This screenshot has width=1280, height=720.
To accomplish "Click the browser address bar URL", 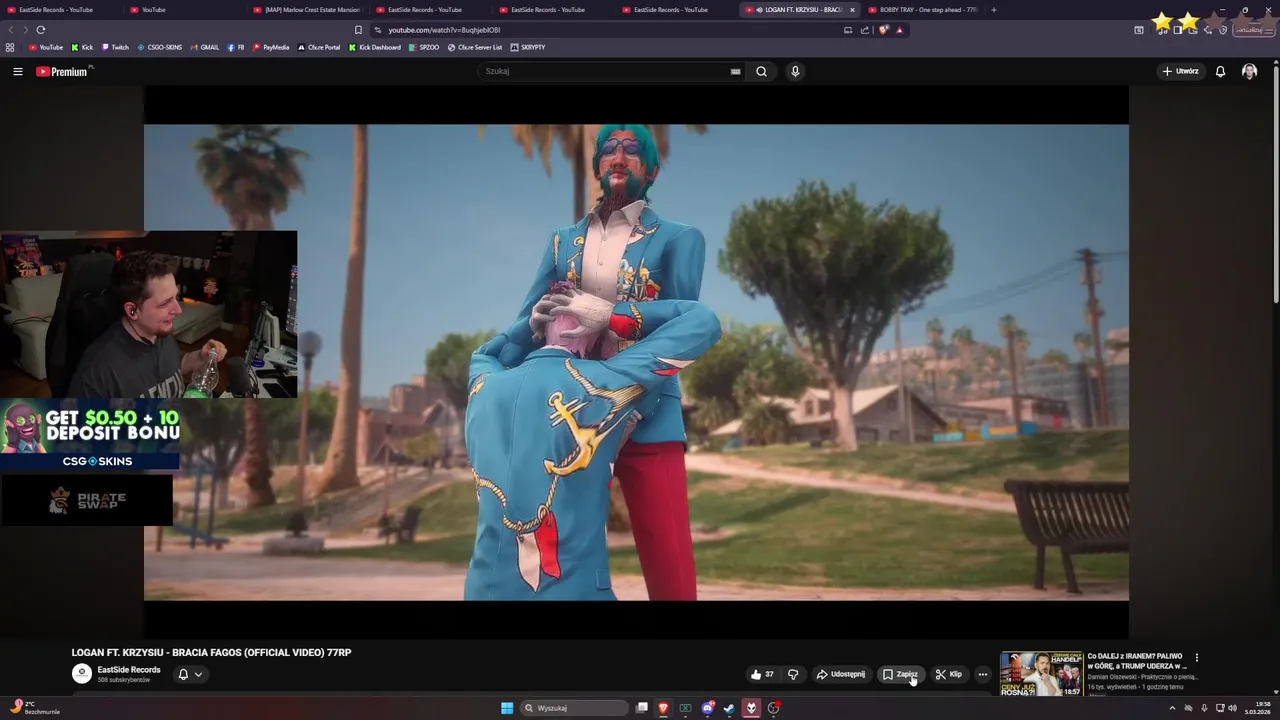I will coord(444,30).
